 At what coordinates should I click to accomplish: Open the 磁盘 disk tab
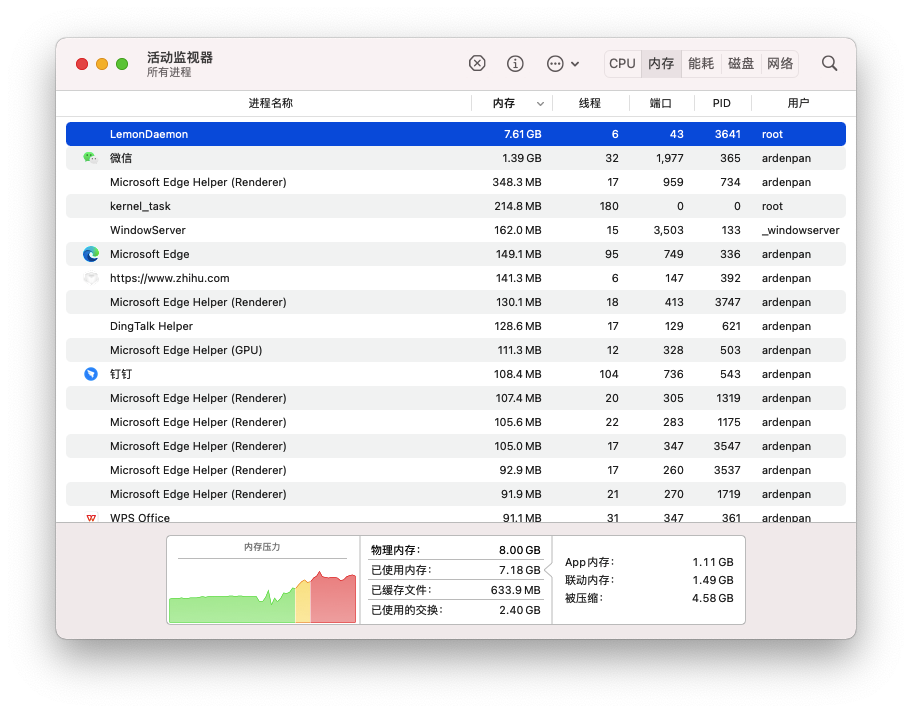tap(741, 63)
